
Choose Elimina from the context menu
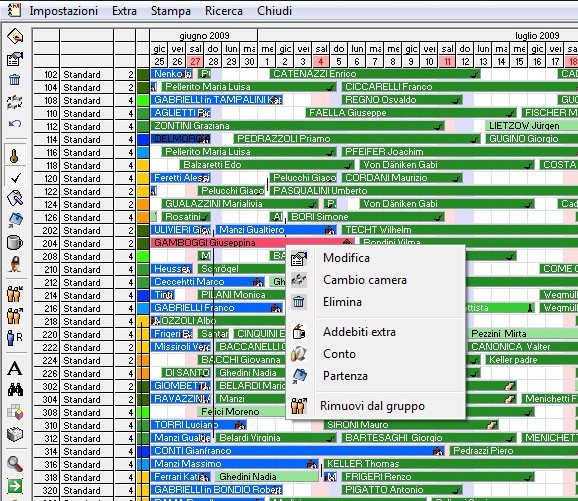(x=342, y=302)
